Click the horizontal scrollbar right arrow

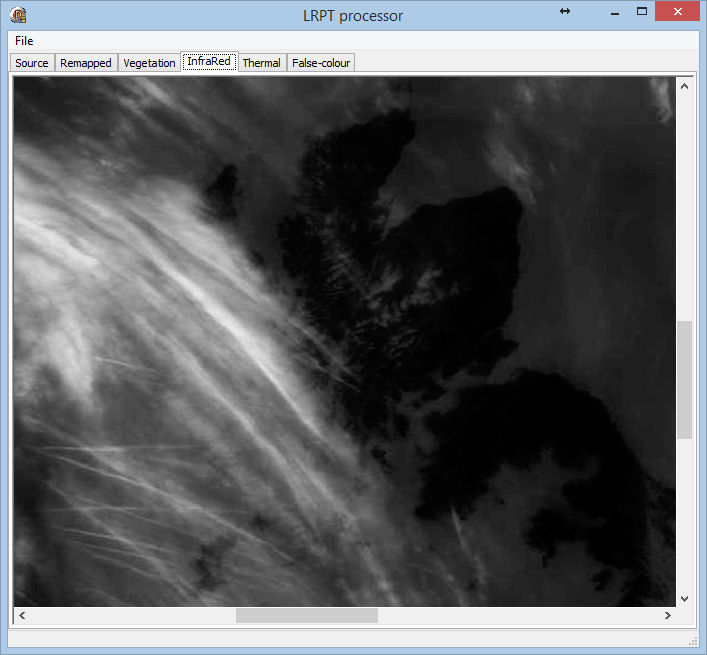tap(668, 615)
